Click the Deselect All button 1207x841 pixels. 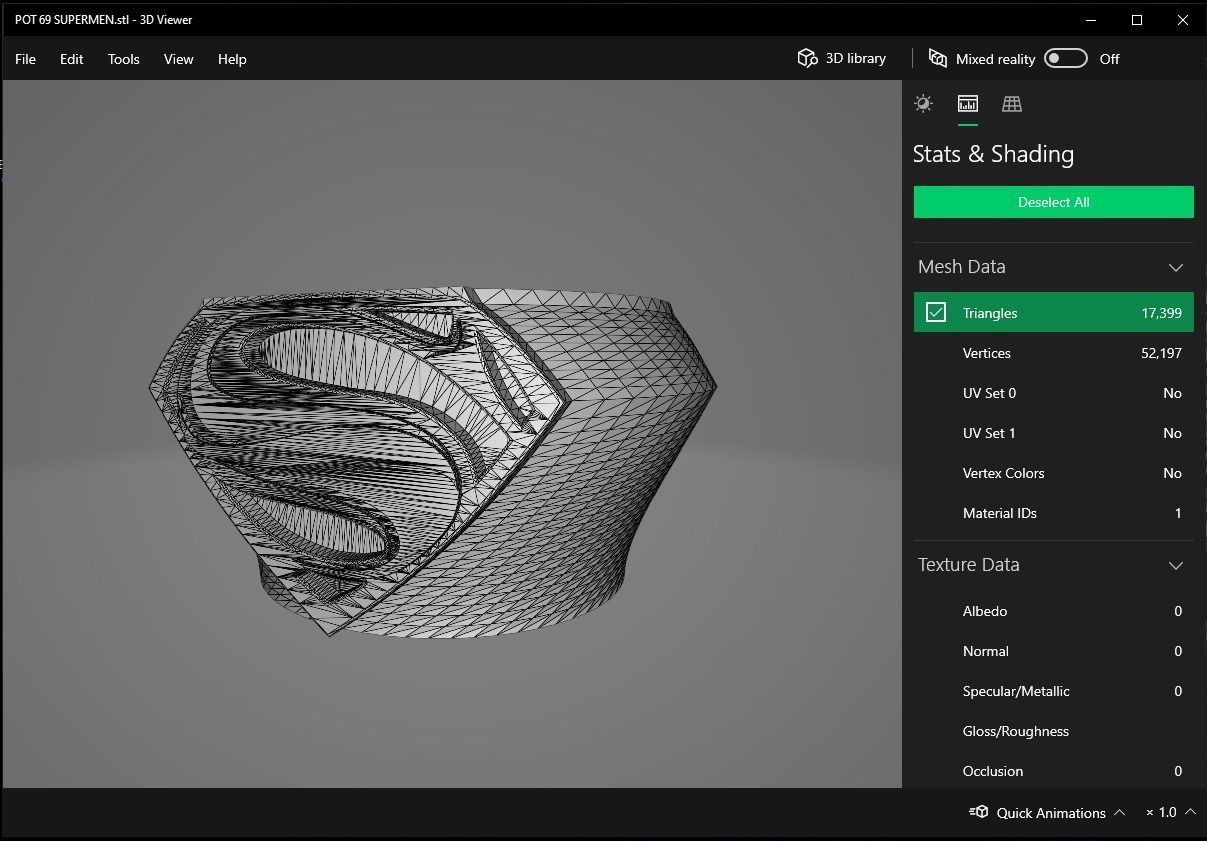pyautogui.click(x=1053, y=202)
